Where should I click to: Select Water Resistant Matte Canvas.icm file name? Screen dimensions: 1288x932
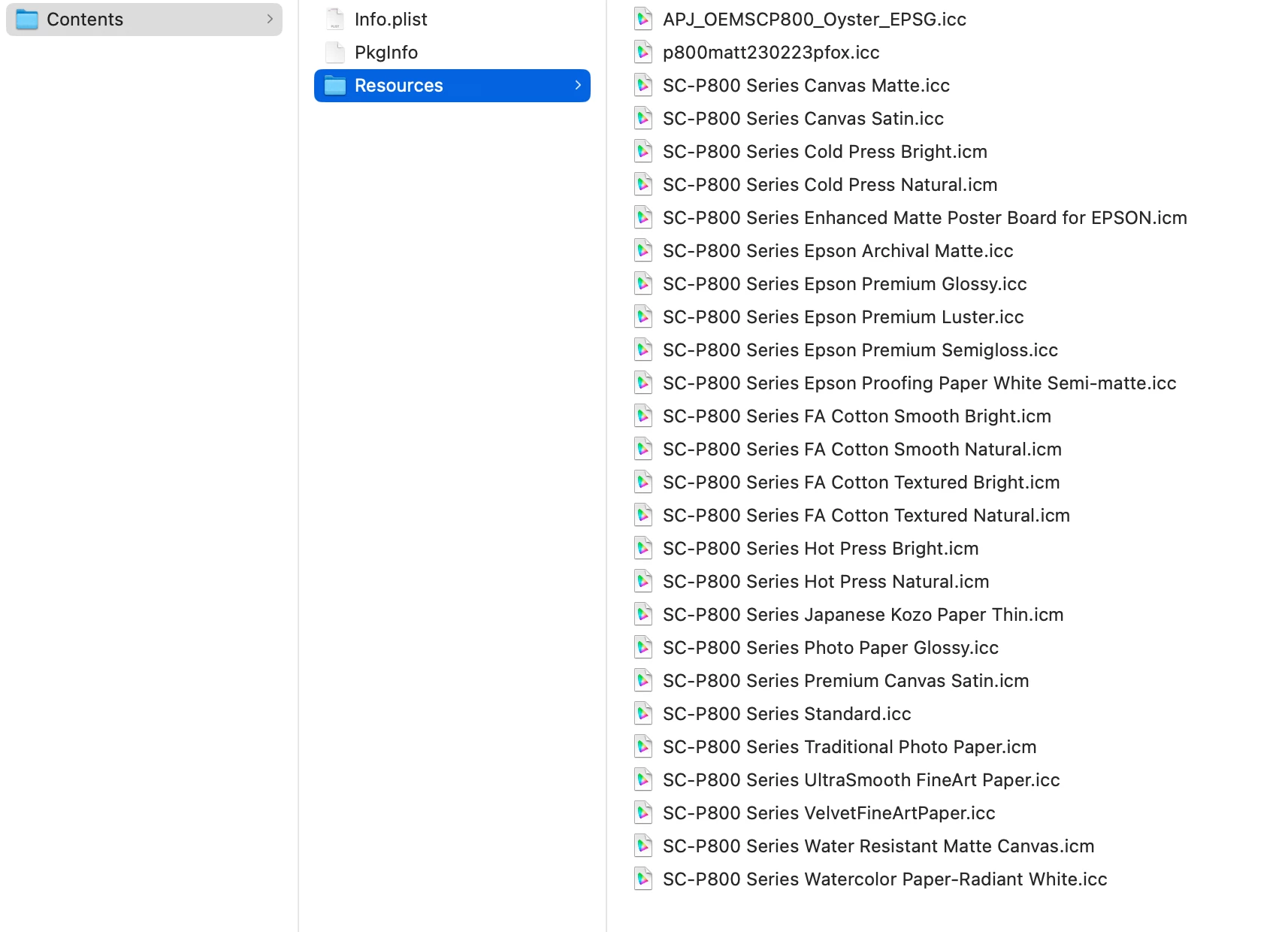pyautogui.click(x=878, y=846)
